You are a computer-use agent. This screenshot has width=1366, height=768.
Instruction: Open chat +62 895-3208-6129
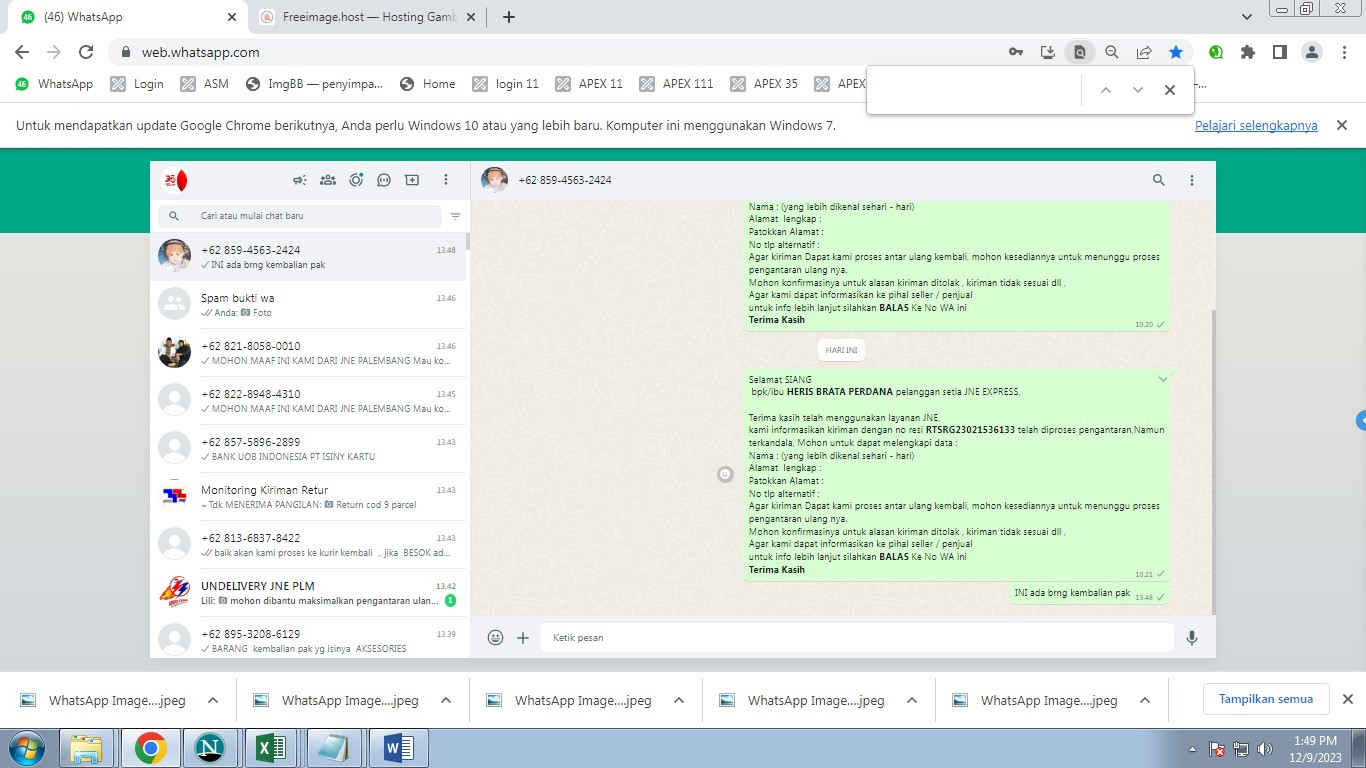click(308, 638)
